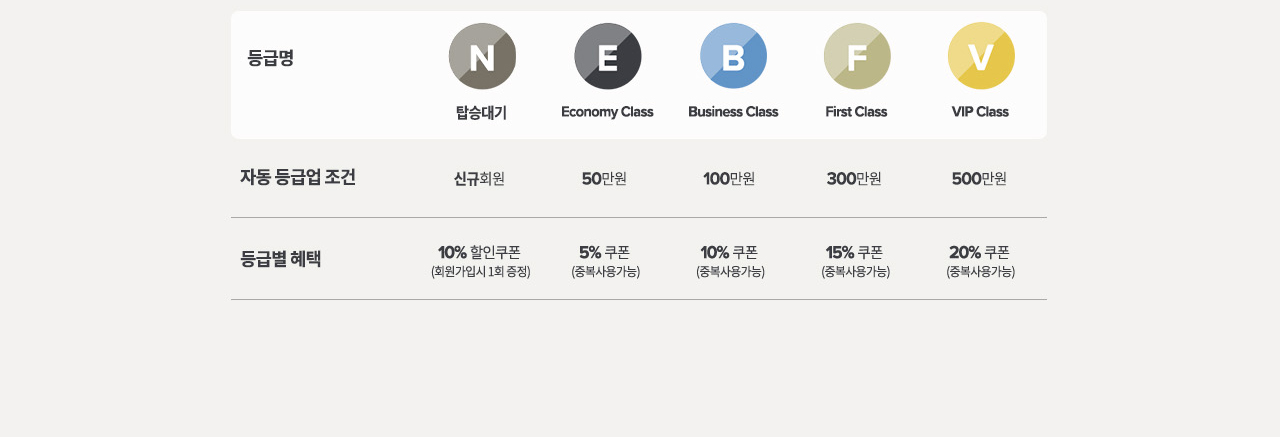Click the N tier badge icon
Viewport: 1280px width, 437px height.
482,56
